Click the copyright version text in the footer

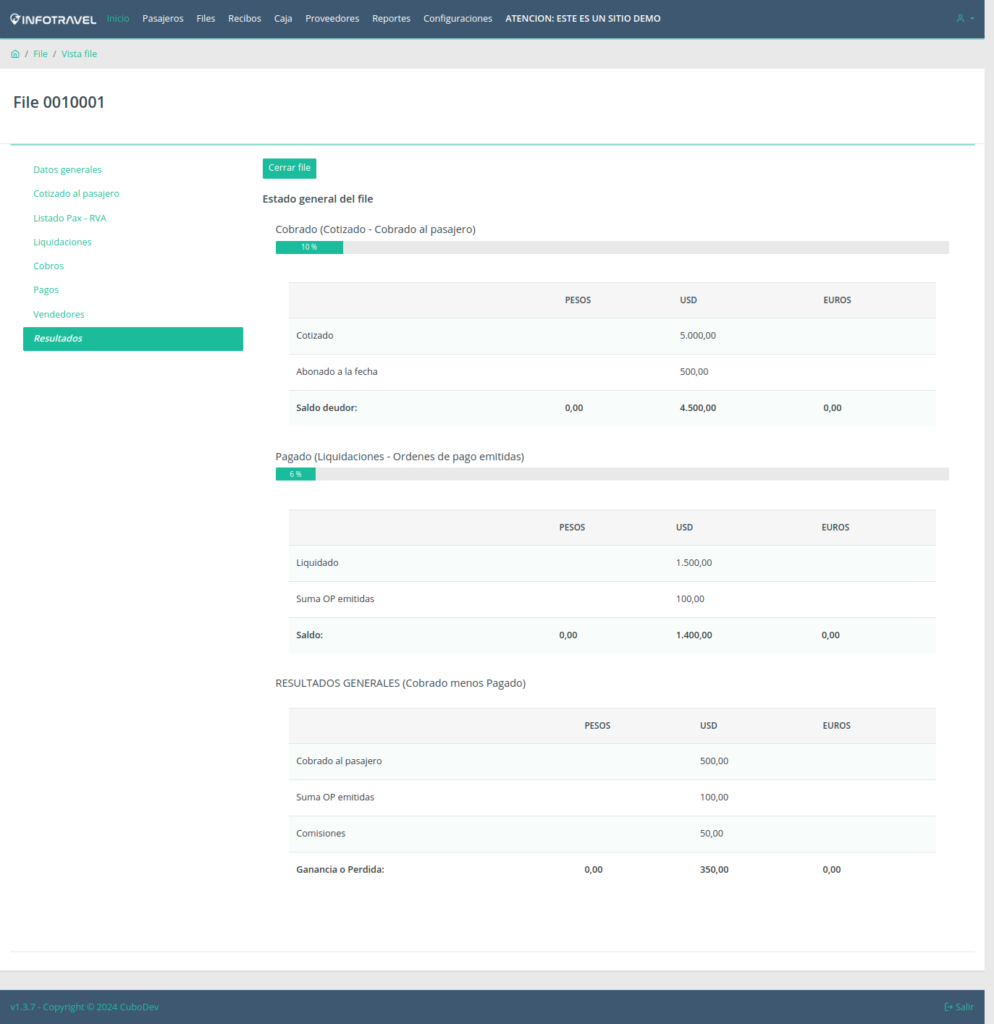(x=85, y=1007)
